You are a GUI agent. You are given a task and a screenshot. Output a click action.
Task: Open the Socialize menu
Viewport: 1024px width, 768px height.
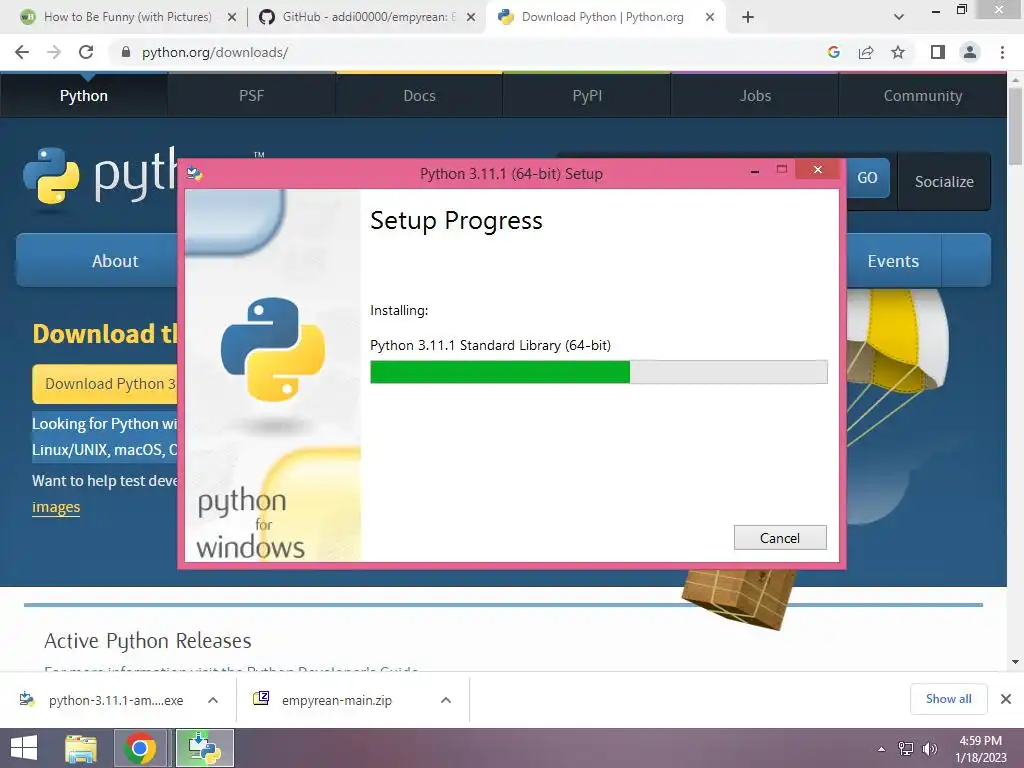point(944,182)
